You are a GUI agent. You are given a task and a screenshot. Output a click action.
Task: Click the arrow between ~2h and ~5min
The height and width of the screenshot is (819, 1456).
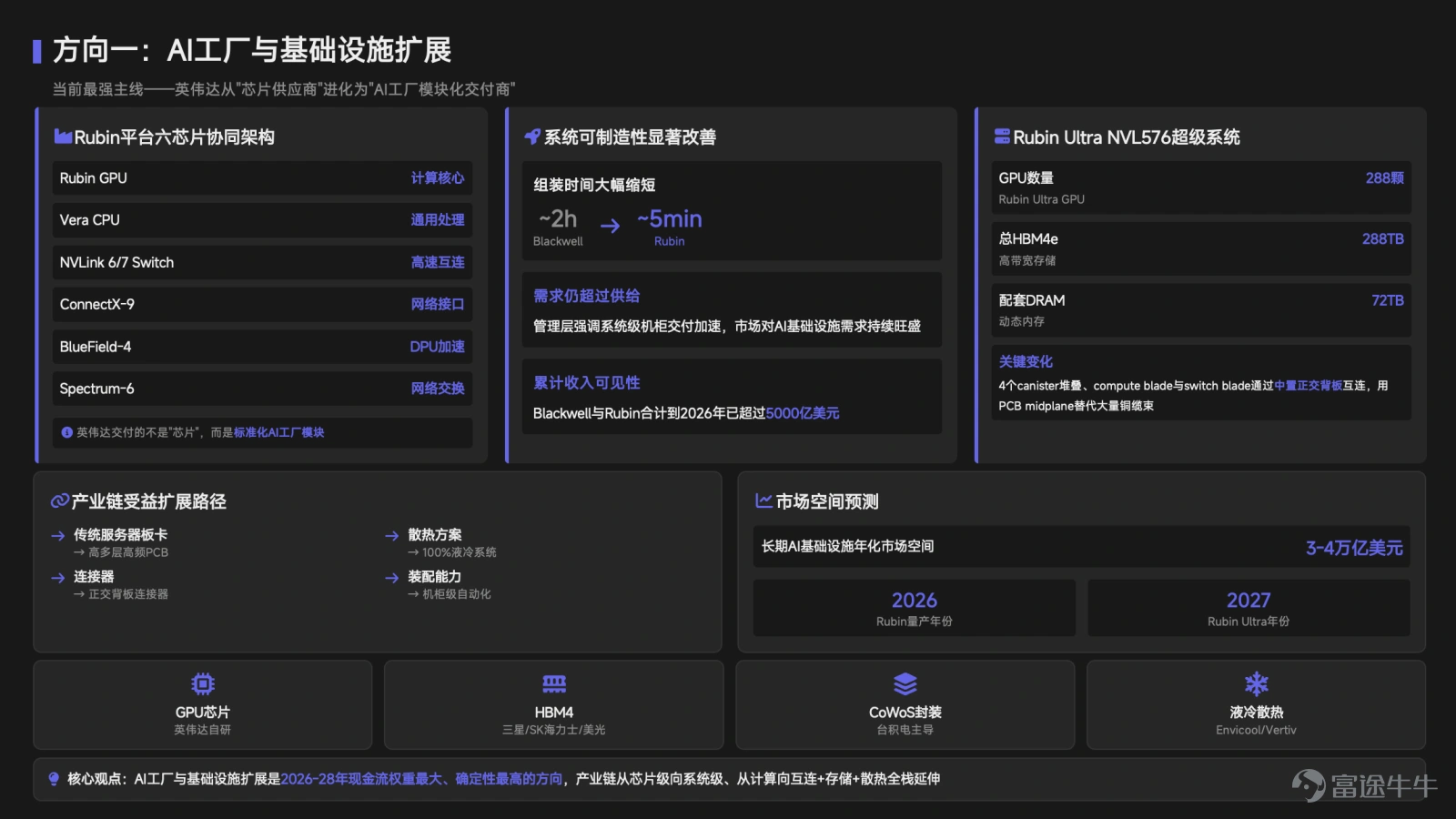click(610, 226)
